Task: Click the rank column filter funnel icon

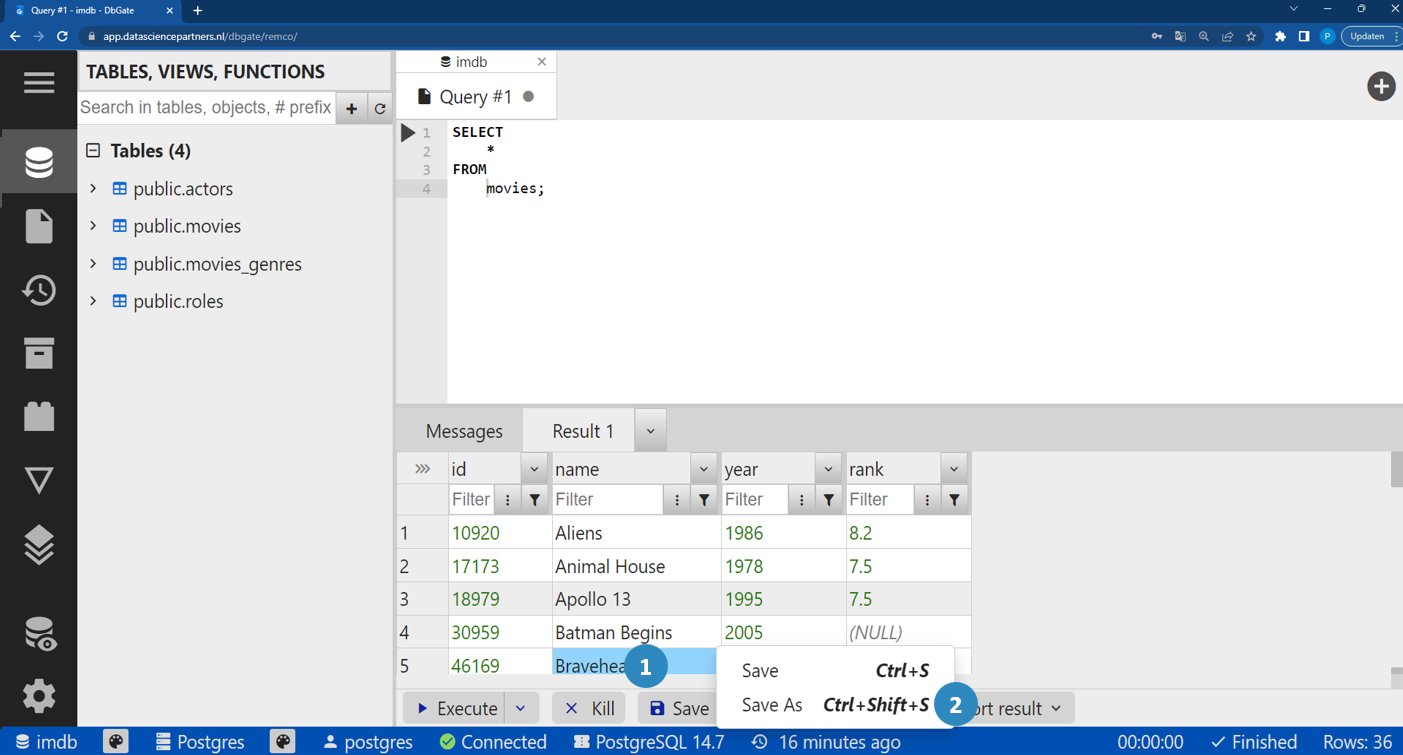Action: pos(954,499)
